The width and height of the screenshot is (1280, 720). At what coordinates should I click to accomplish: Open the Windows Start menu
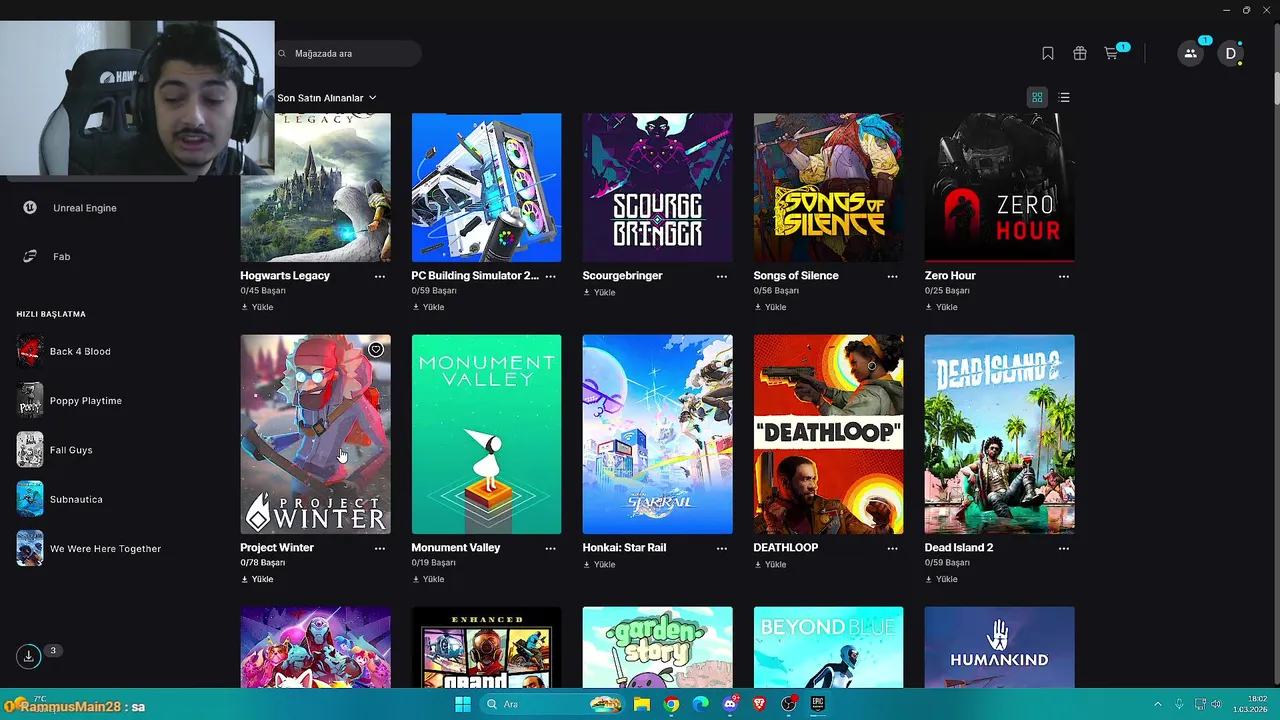pos(463,704)
